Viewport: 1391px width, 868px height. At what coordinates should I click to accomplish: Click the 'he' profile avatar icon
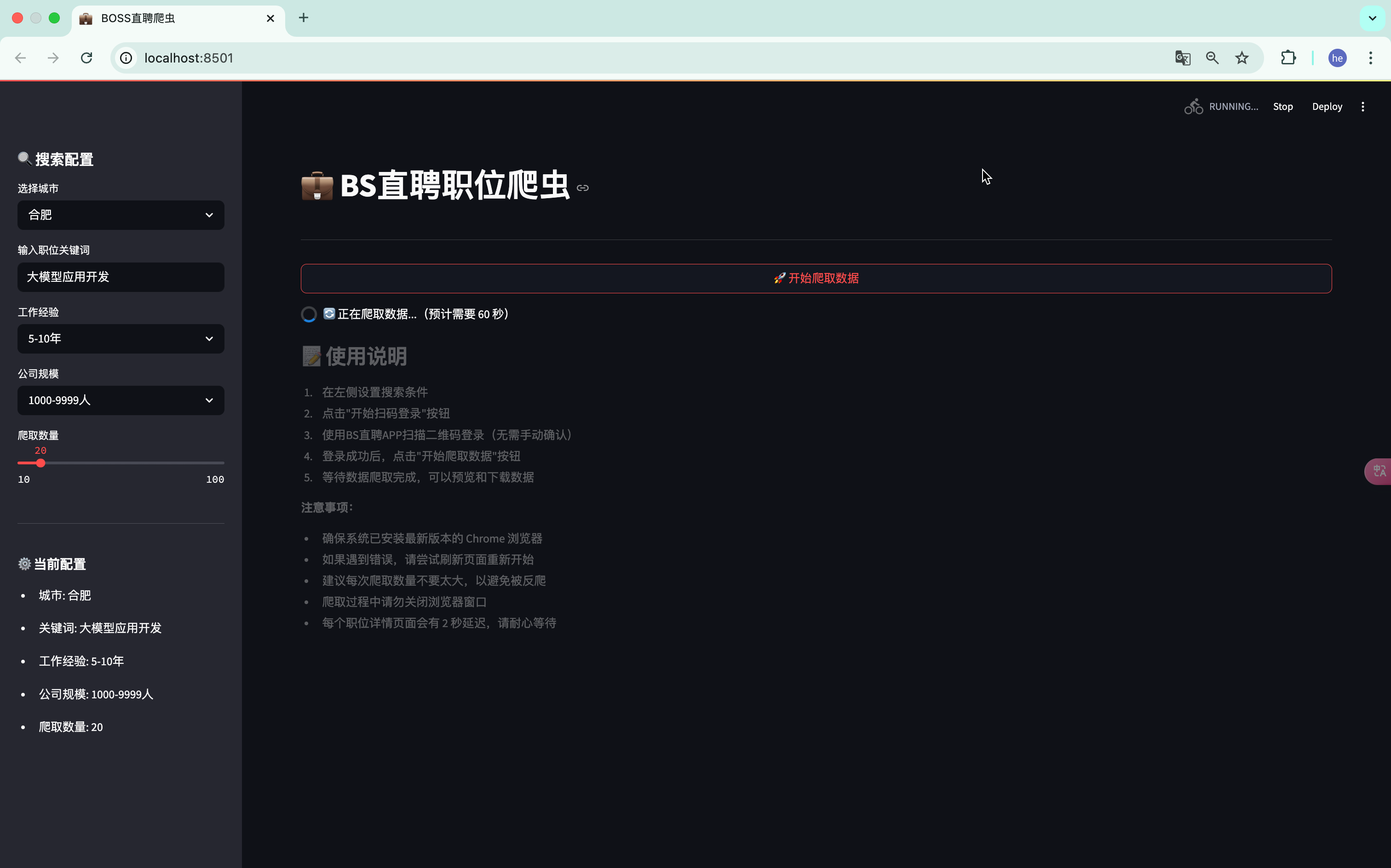click(1337, 57)
